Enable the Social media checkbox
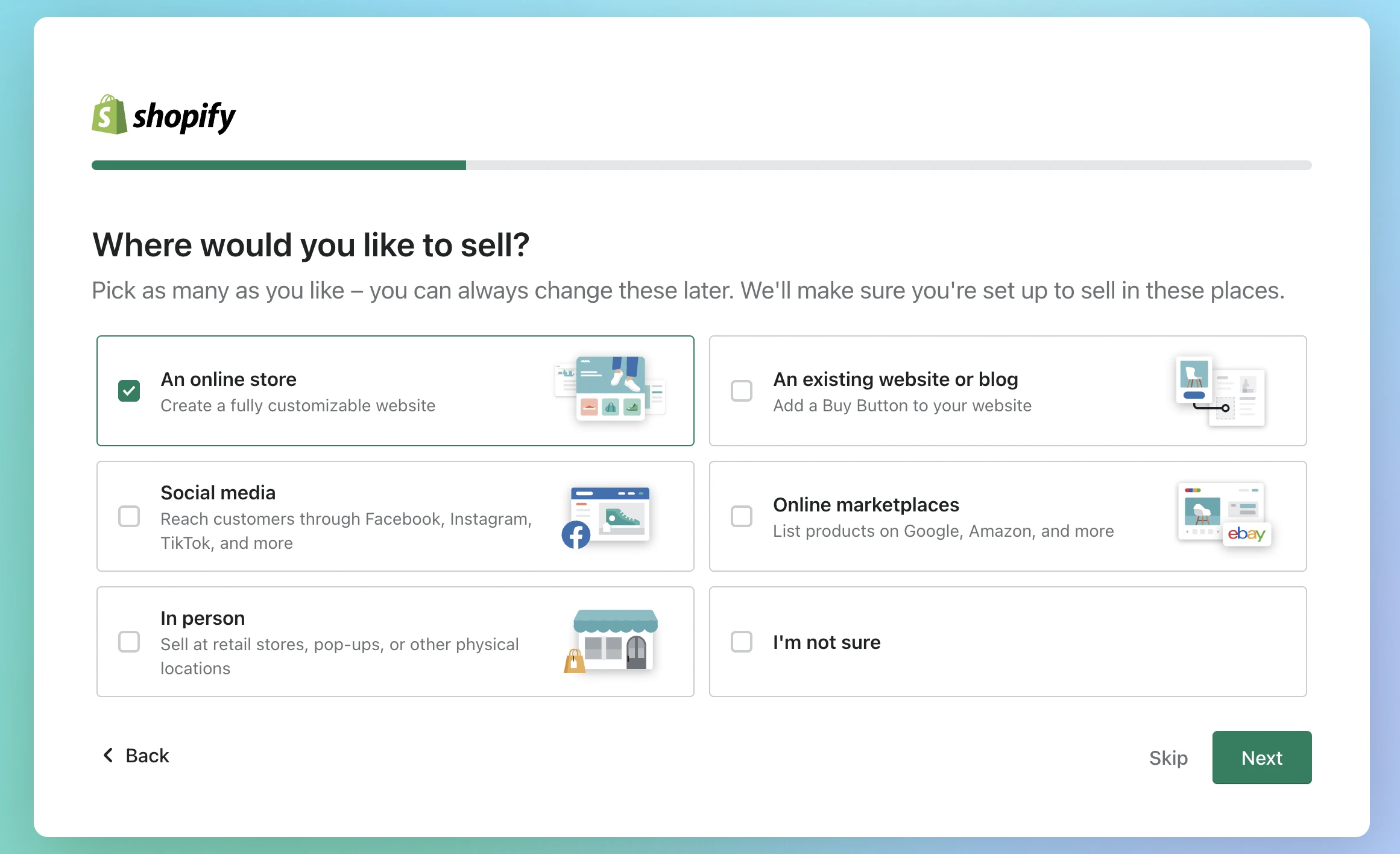1400x854 pixels. click(129, 516)
